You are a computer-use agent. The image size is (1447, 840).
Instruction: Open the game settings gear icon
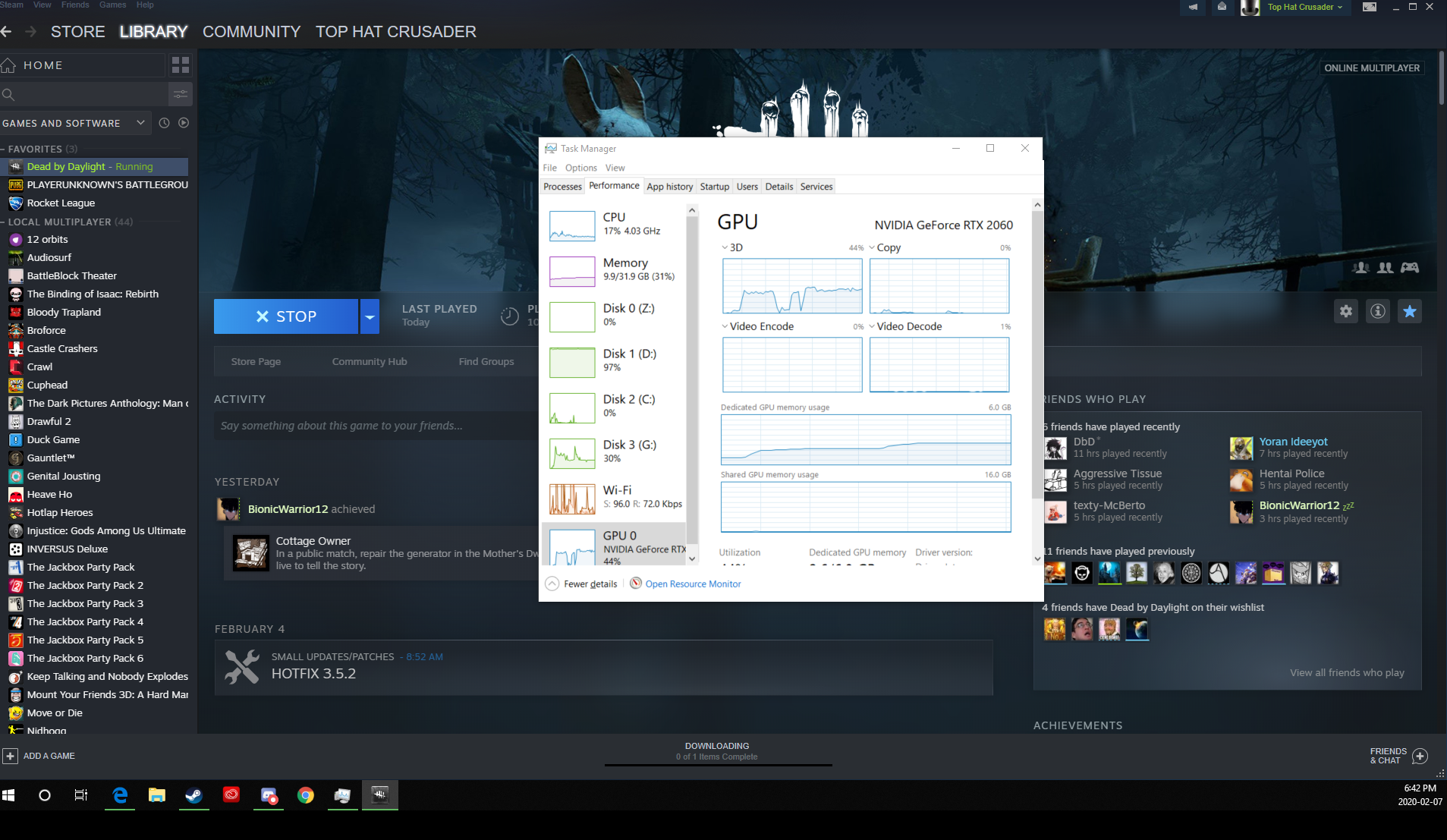(1345, 311)
